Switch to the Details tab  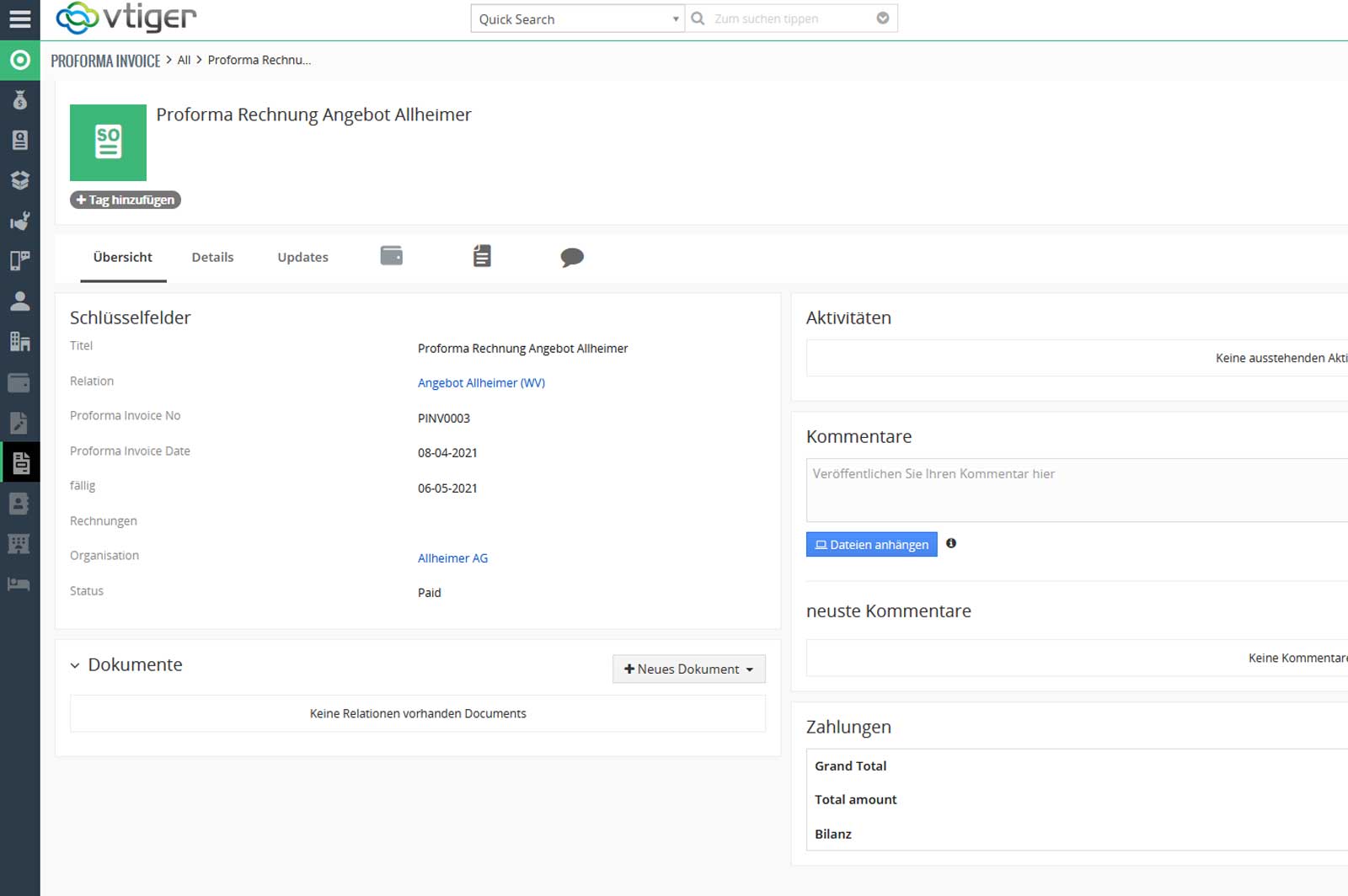[212, 257]
